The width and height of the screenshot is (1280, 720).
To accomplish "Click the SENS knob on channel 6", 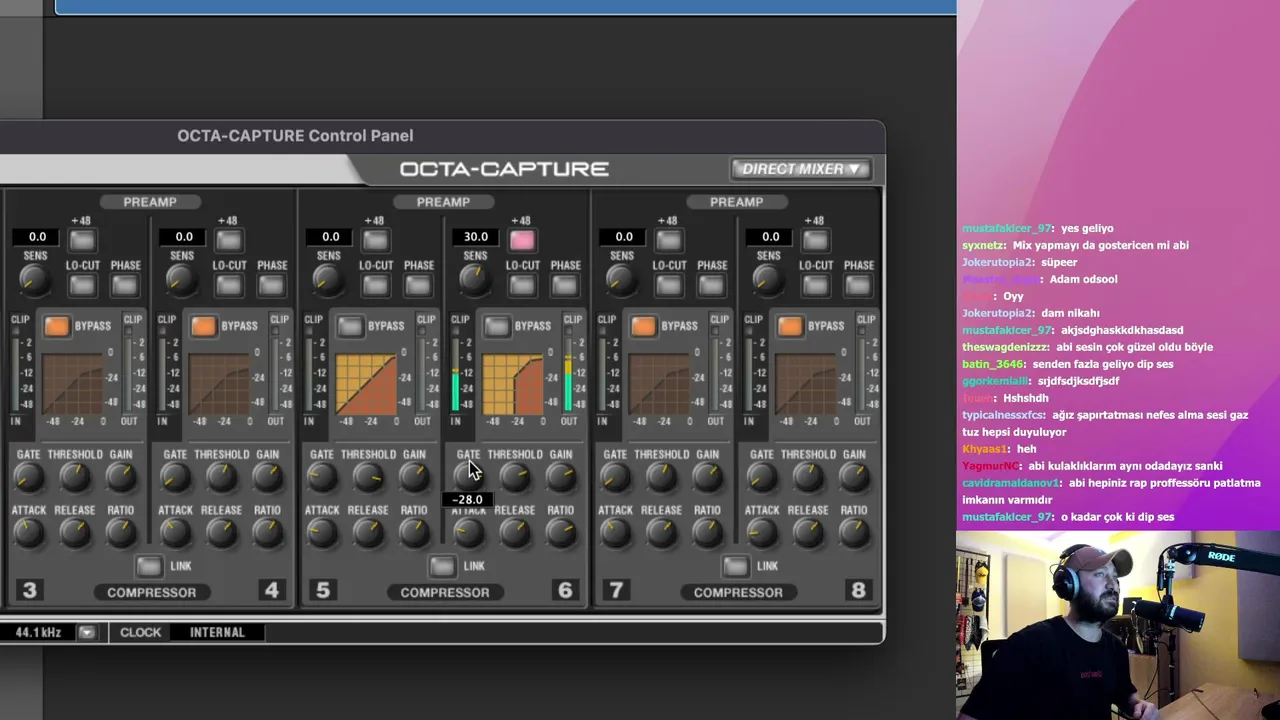I will coord(474,280).
